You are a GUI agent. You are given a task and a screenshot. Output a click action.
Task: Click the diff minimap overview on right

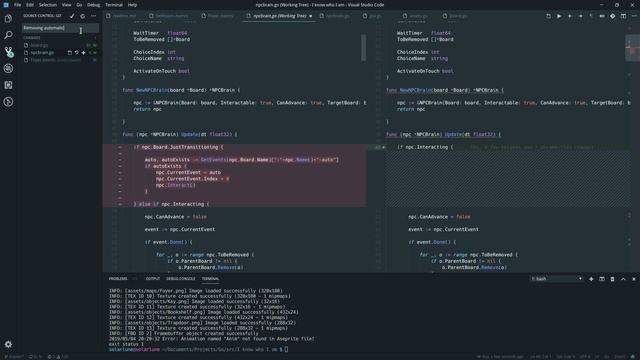[632, 48]
